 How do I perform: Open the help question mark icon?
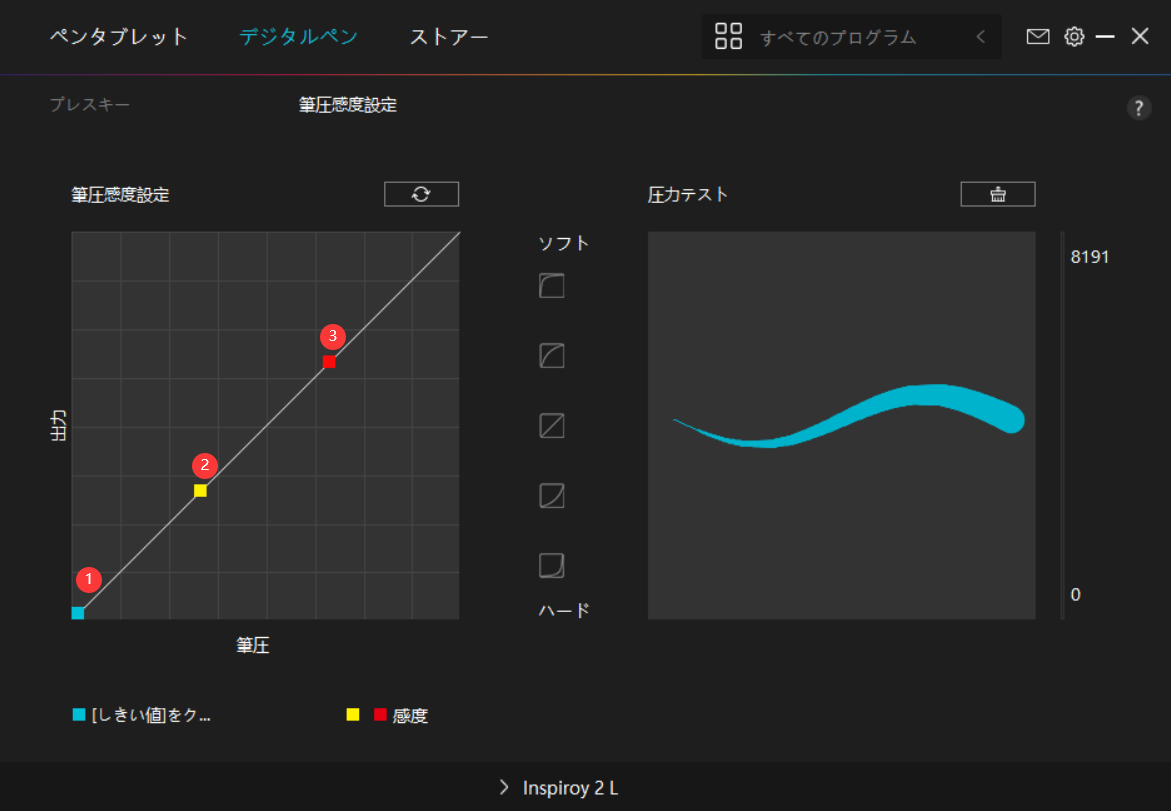(x=1139, y=109)
